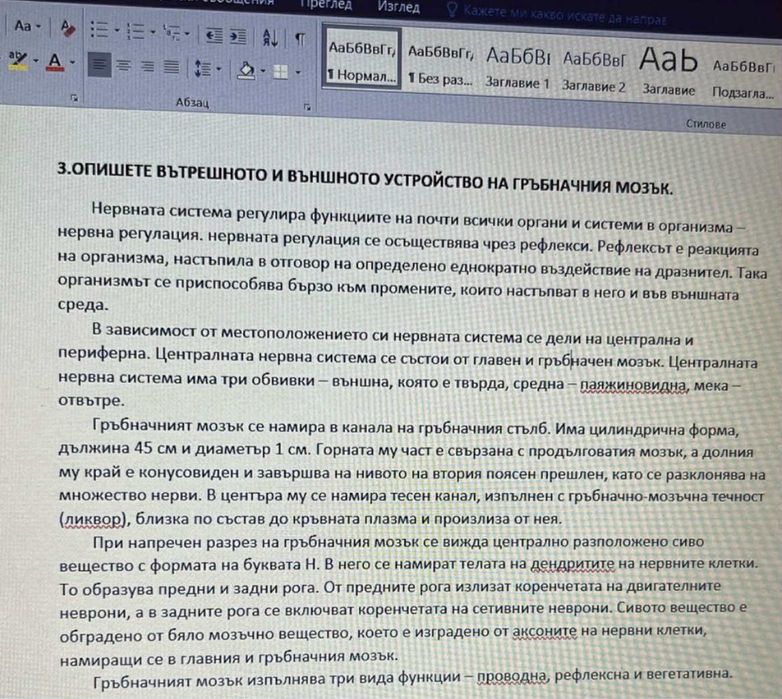Apply the Подзаглавие style

click(743, 79)
